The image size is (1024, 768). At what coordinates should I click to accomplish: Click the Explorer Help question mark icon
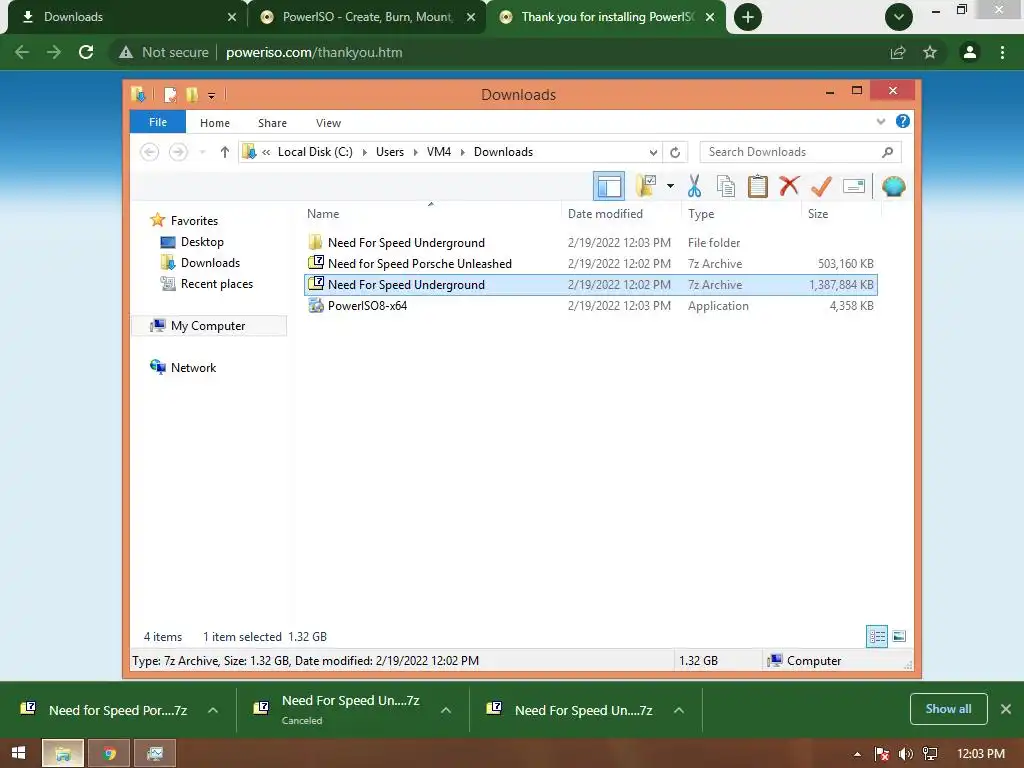pyautogui.click(x=903, y=121)
